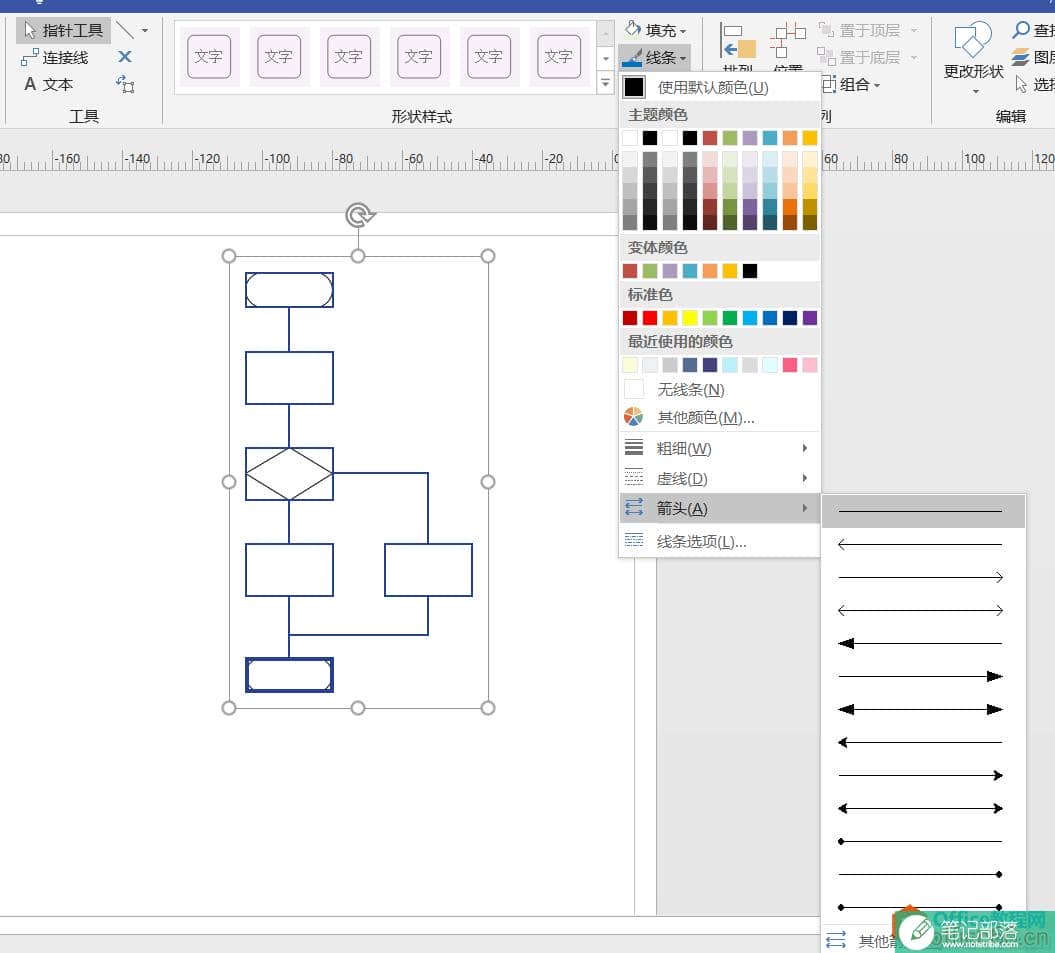Click the Find magnifier icon

point(1021,30)
